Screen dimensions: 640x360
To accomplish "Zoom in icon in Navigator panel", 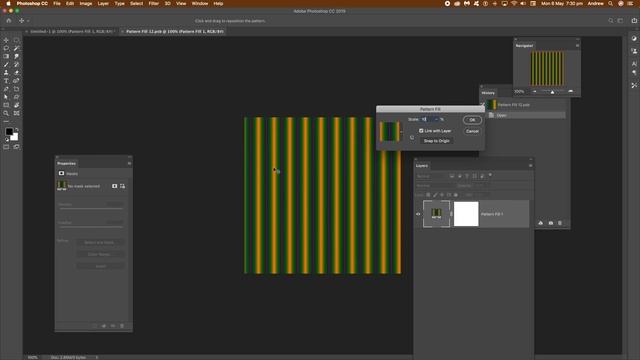I will pos(571,91).
